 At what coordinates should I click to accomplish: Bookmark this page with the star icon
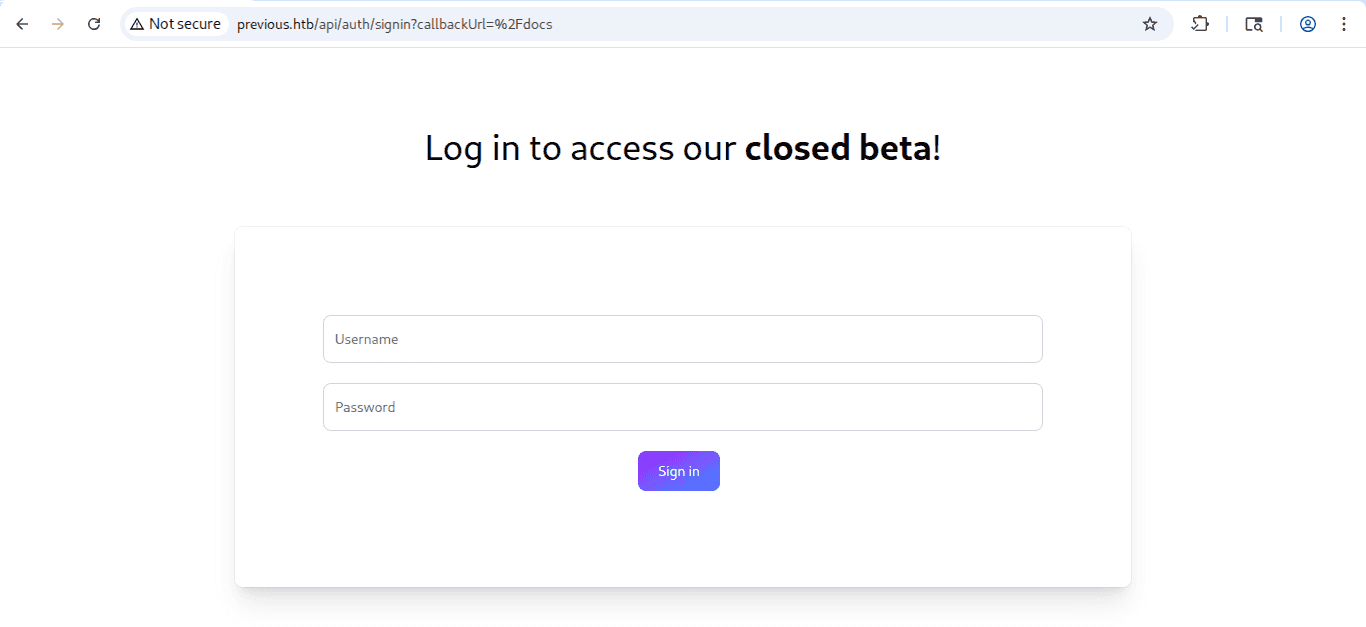click(x=1150, y=24)
